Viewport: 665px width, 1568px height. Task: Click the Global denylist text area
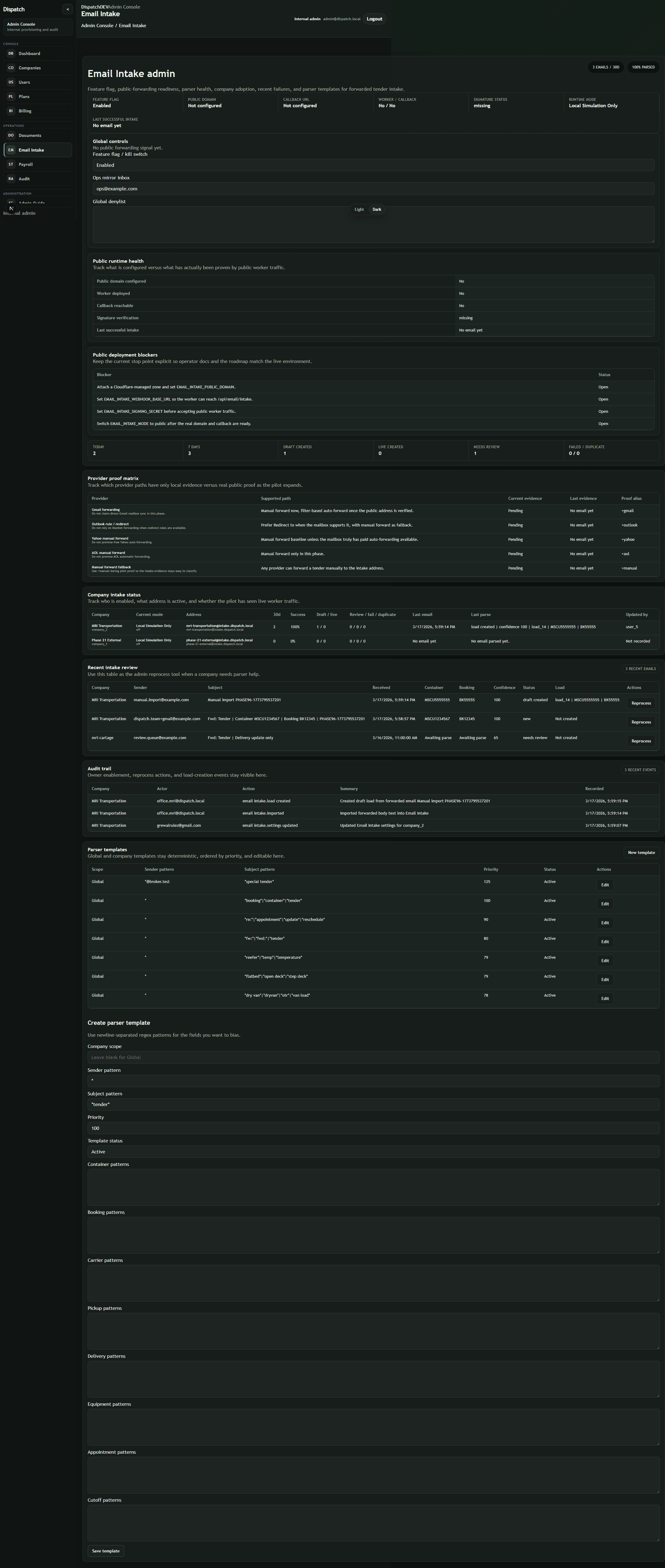click(x=373, y=225)
